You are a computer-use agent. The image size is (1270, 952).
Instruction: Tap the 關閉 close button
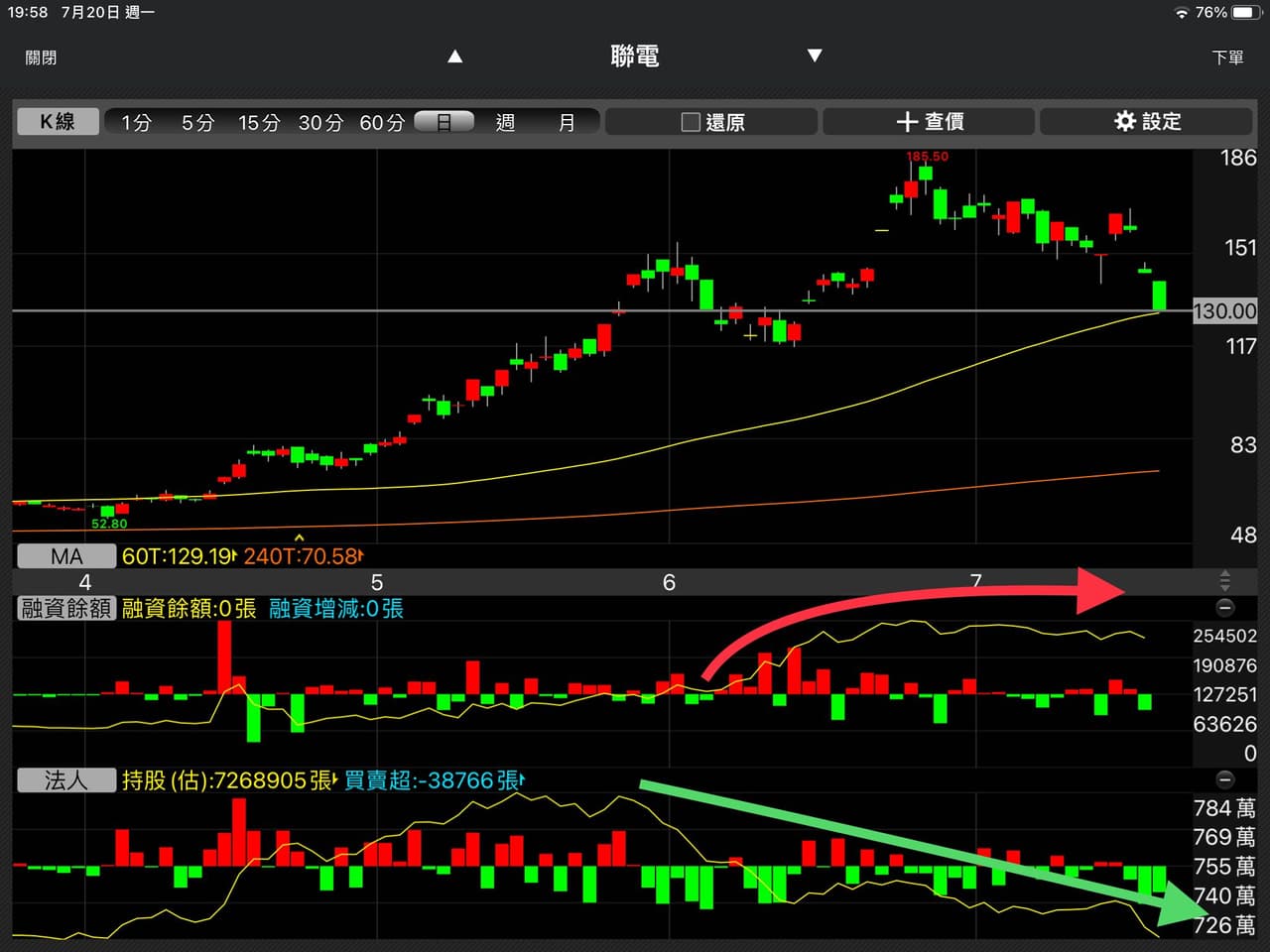[41, 58]
